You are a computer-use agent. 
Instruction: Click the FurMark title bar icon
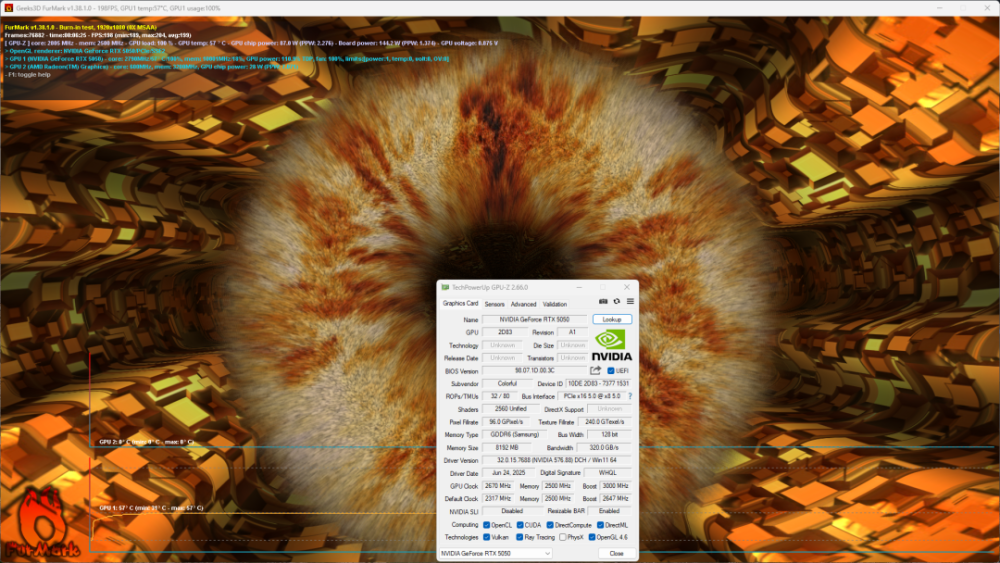click(8, 8)
